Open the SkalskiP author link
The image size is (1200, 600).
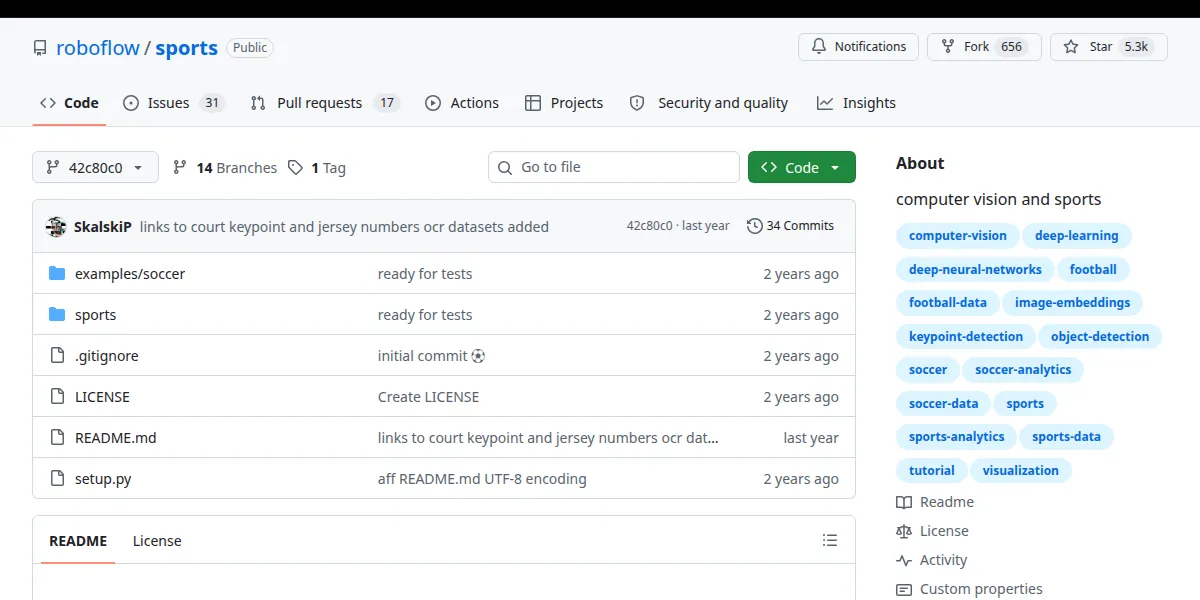(103, 227)
